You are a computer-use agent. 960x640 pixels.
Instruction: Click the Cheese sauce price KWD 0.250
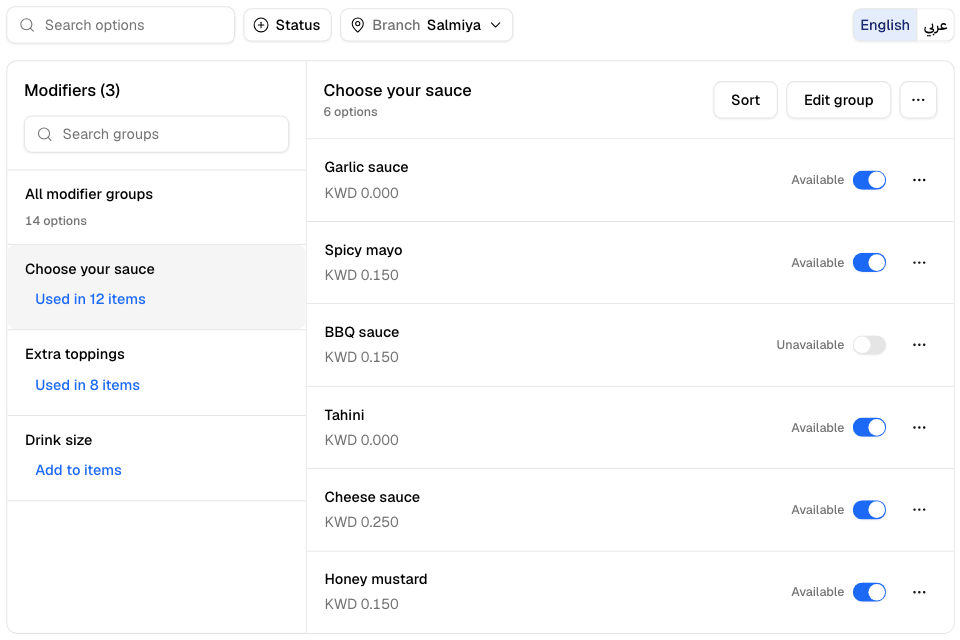[x=361, y=522]
